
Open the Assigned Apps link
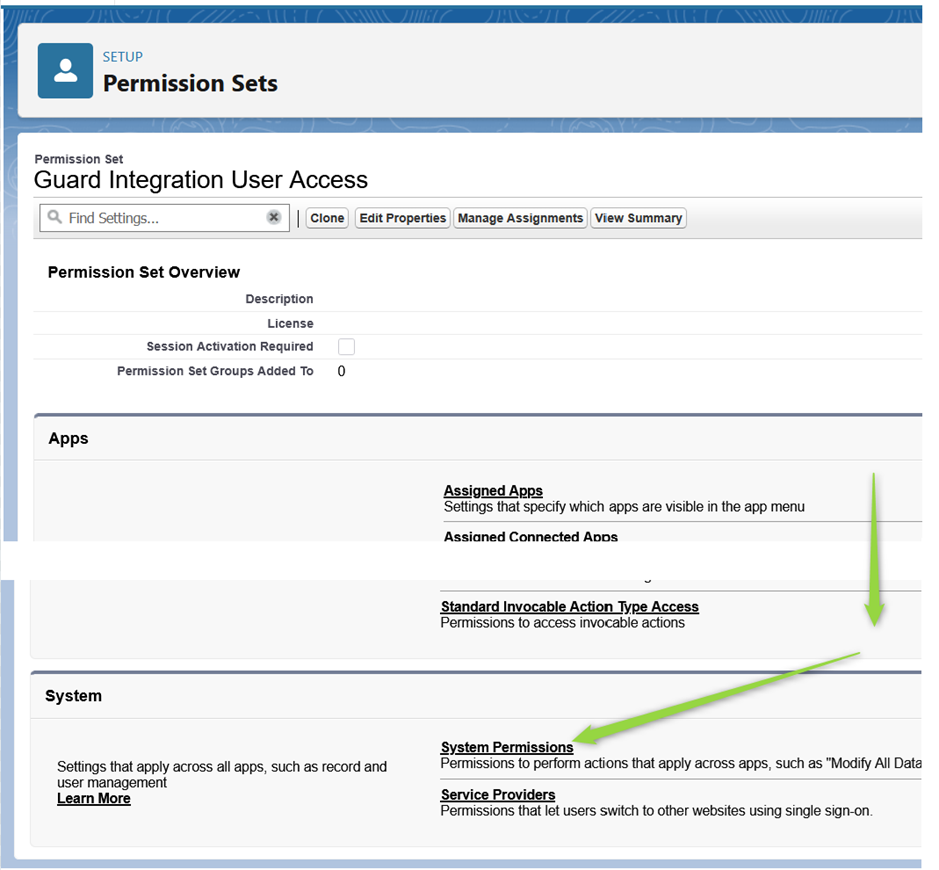[493, 491]
